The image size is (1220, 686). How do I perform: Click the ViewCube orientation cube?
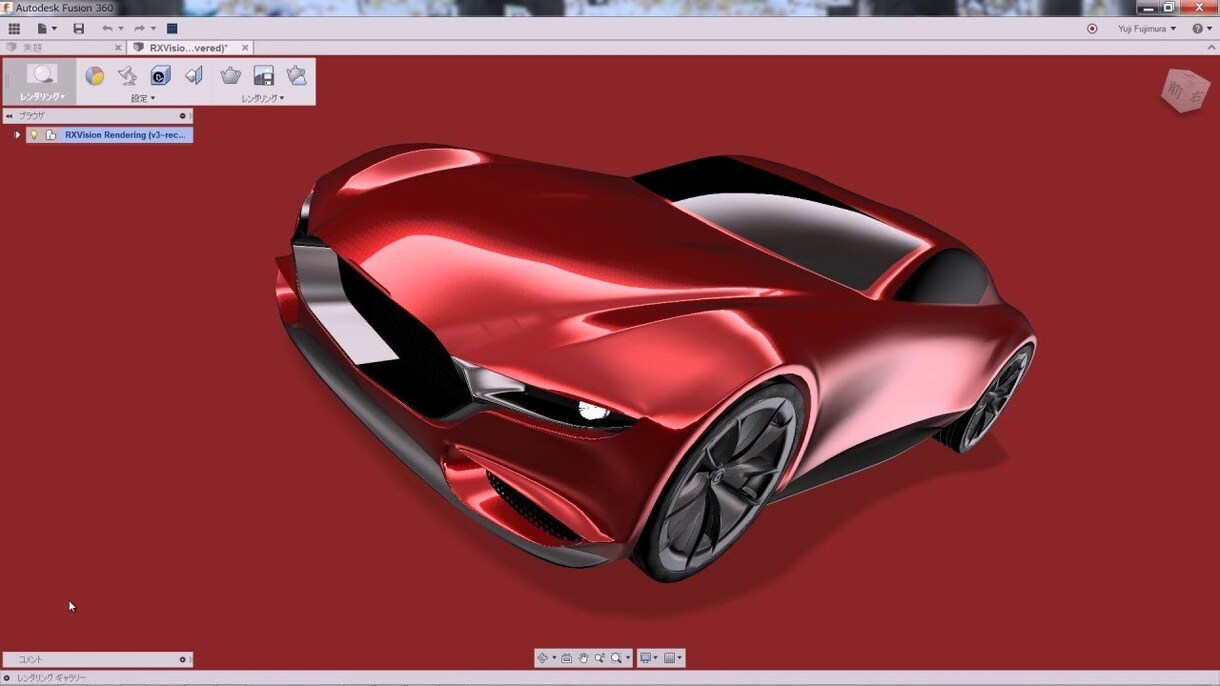tap(1185, 90)
